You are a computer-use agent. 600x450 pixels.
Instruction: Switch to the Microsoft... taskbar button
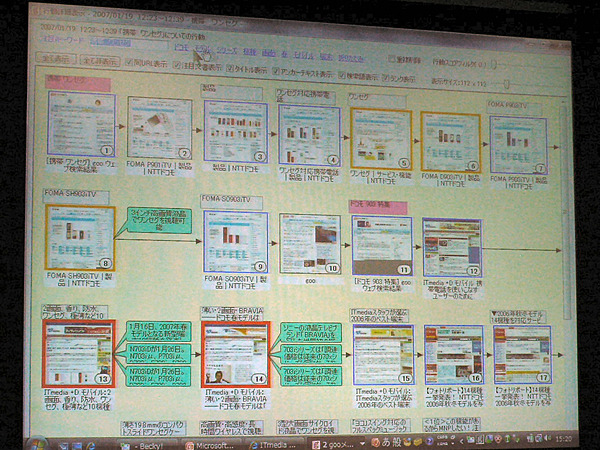[x=215, y=445]
